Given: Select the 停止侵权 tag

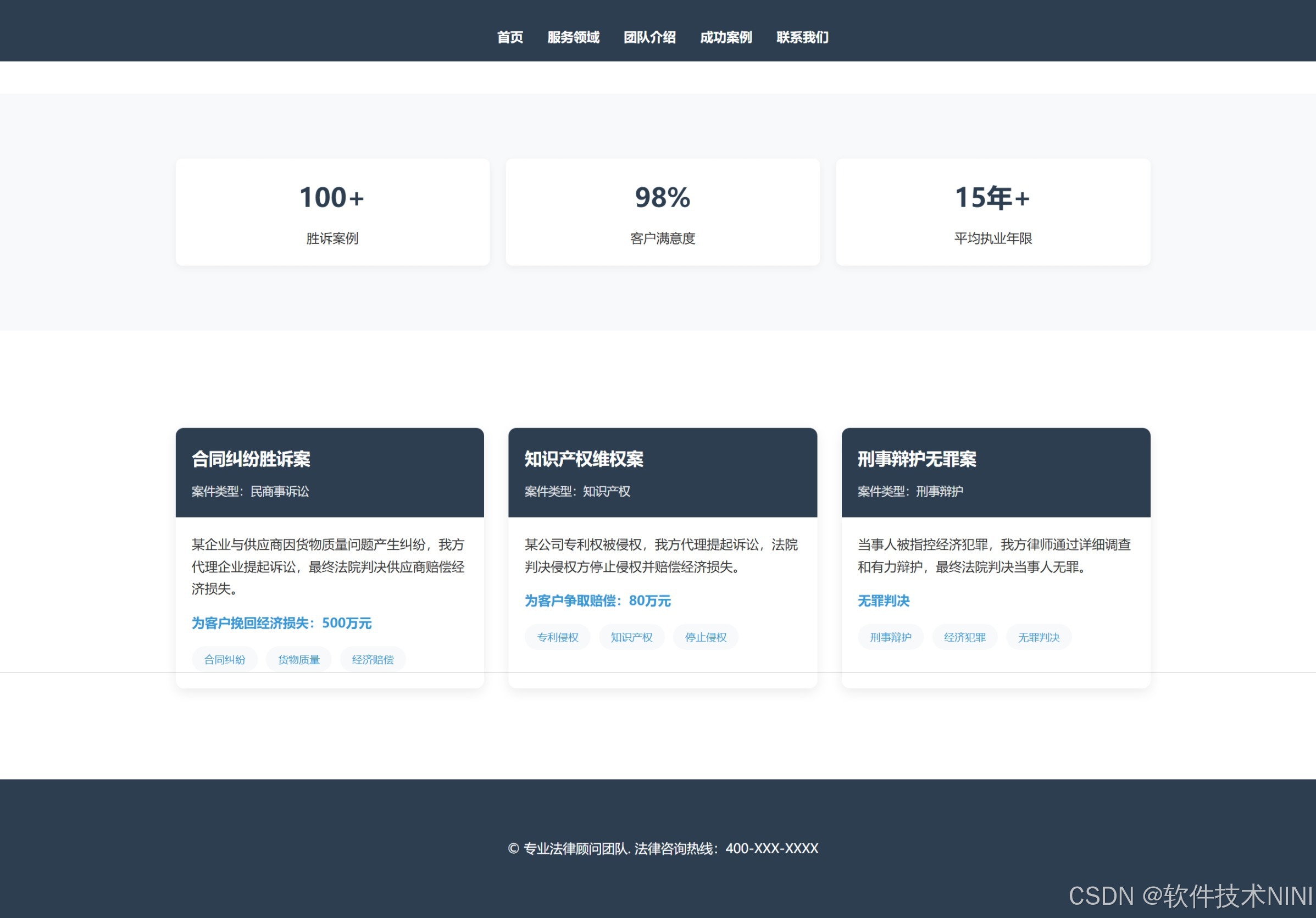Looking at the screenshot, I should [706, 637].
